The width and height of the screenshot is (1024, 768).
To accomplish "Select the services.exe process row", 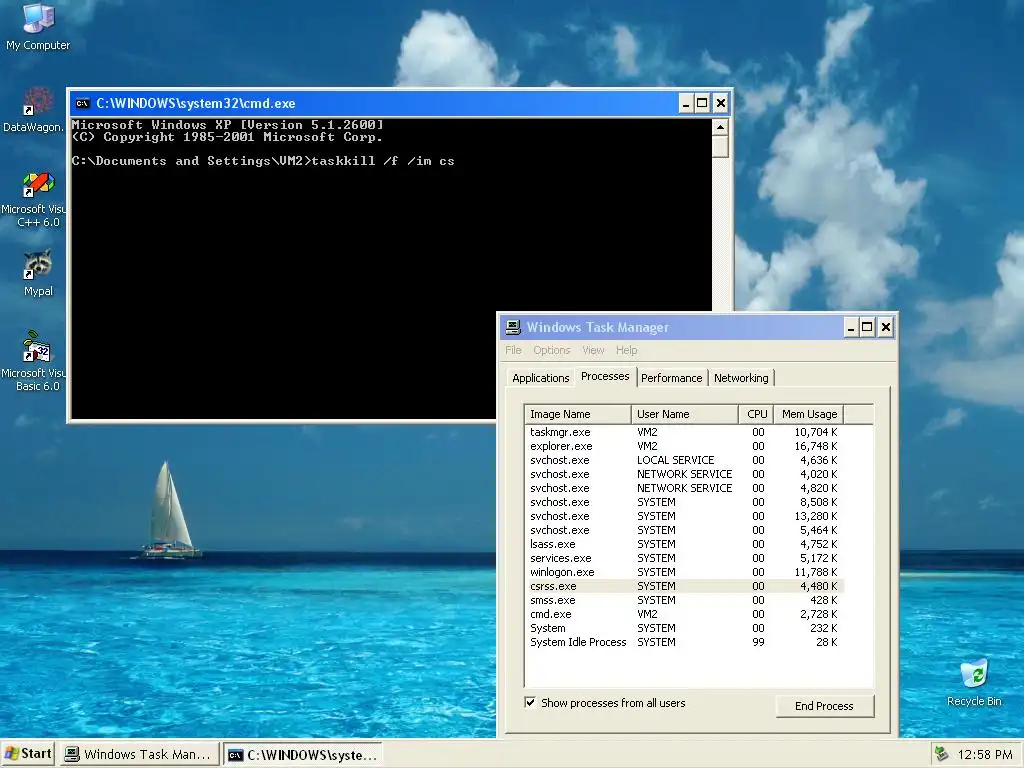I will coord(684,558).
